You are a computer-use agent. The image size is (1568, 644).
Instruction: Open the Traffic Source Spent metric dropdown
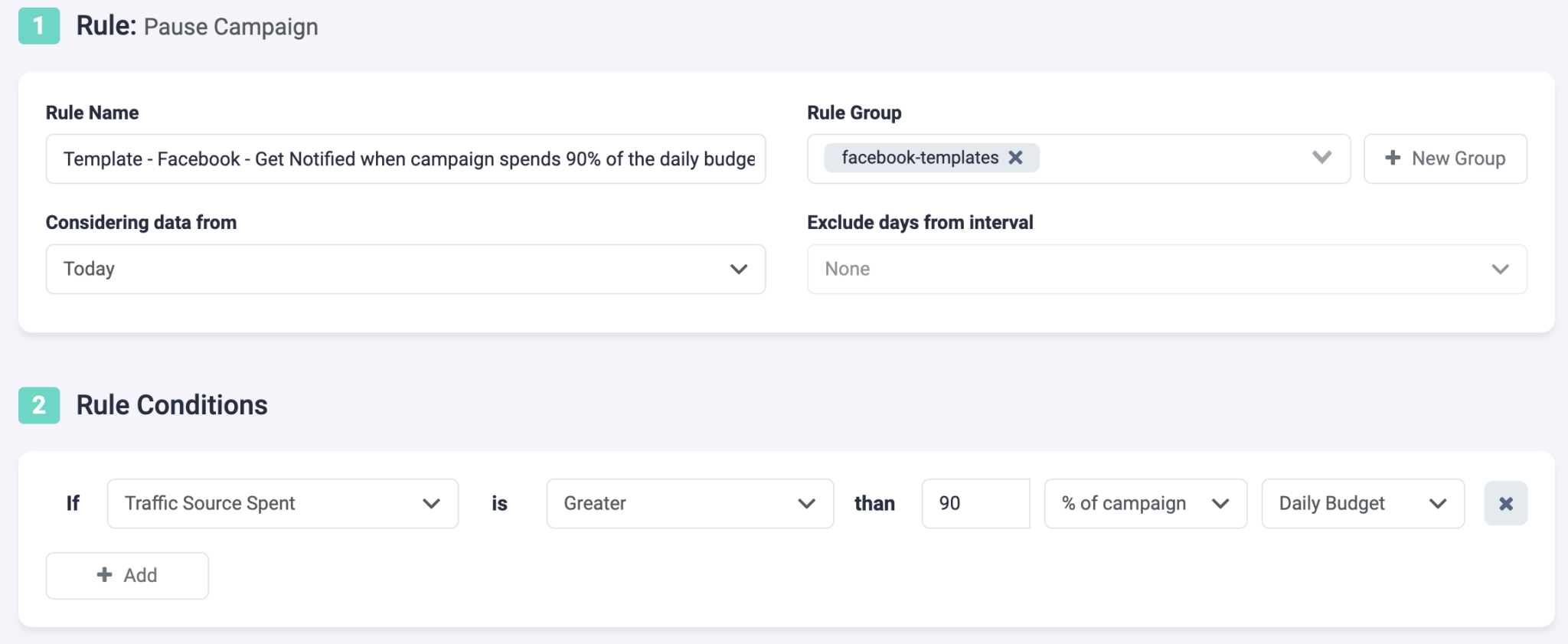click(x=282, y=503)
